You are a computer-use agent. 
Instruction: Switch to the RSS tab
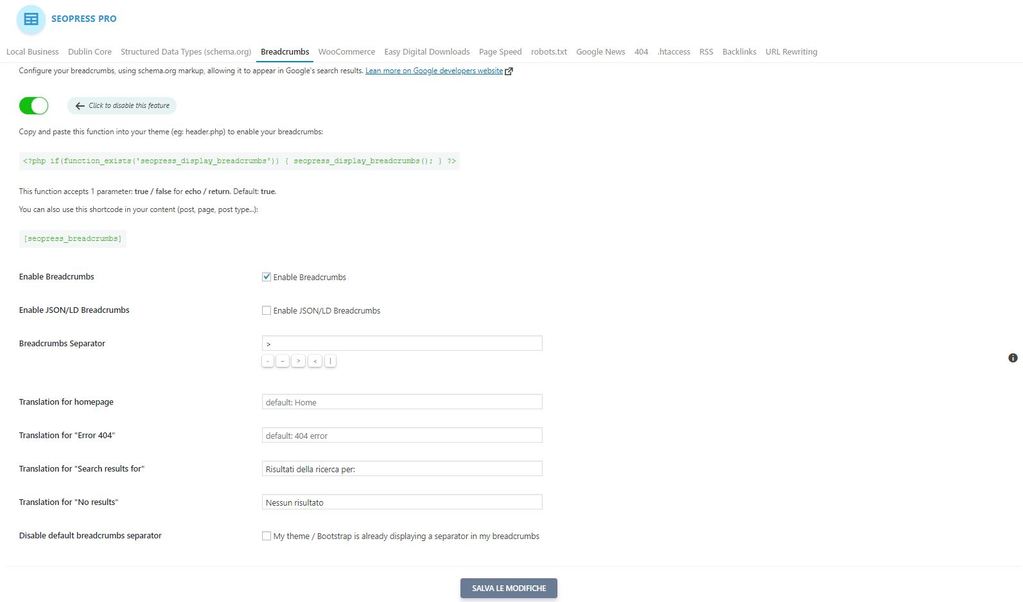[706, 52]
